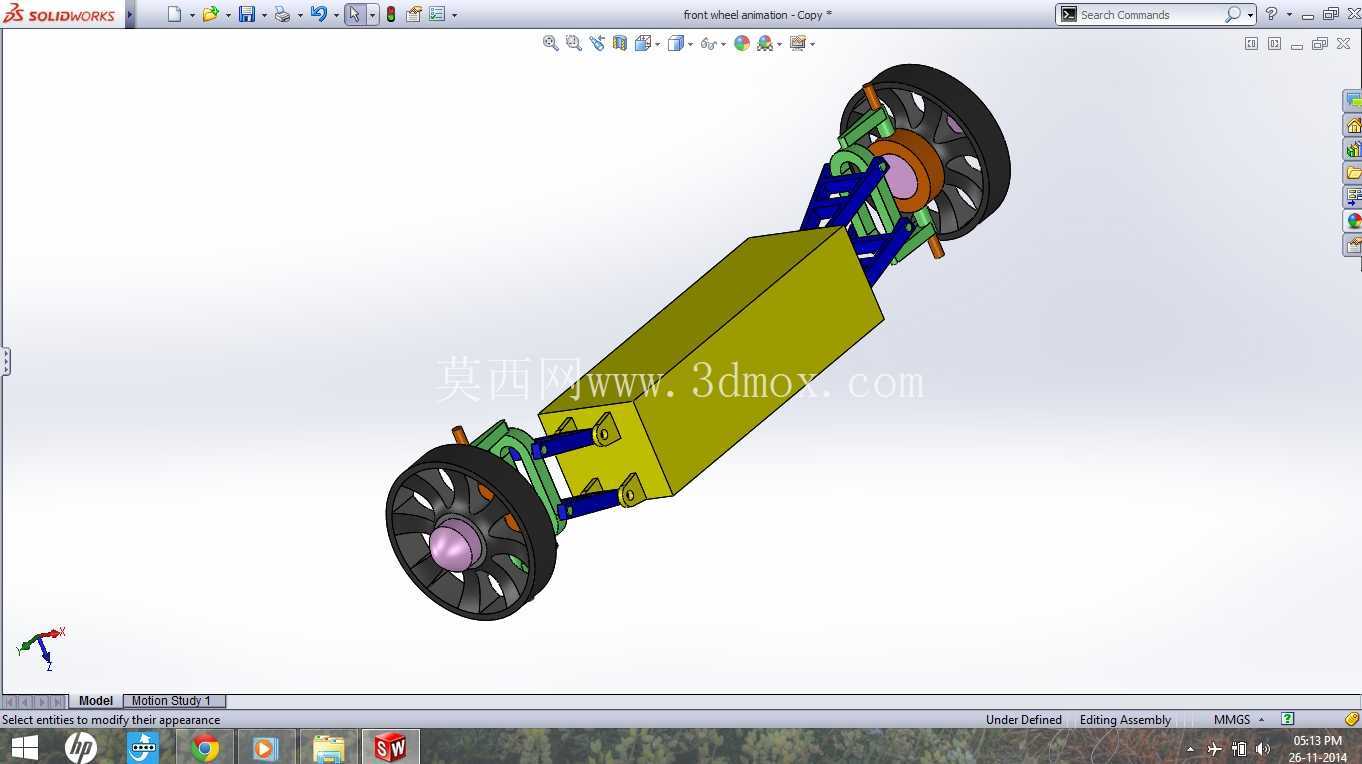Open Appearances and Scenes task pane tab
Image resolution: width=1362 pixels, height=764 pixels.
pyautogui.click(x=1353, y=221)
